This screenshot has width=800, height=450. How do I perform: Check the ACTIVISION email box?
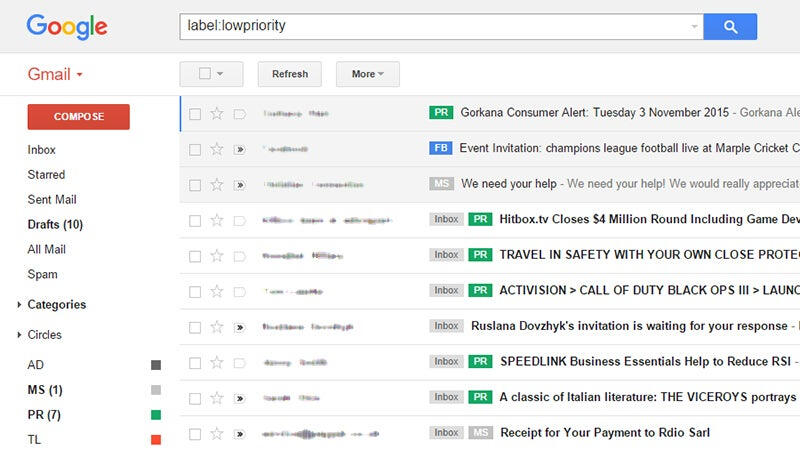coord(195,292)
